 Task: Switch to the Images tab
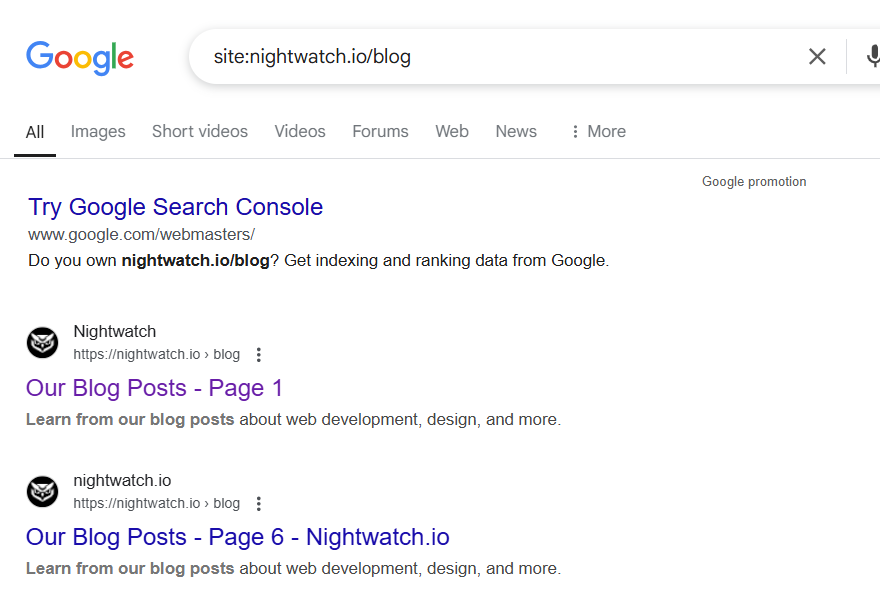(x=97, y=131)
